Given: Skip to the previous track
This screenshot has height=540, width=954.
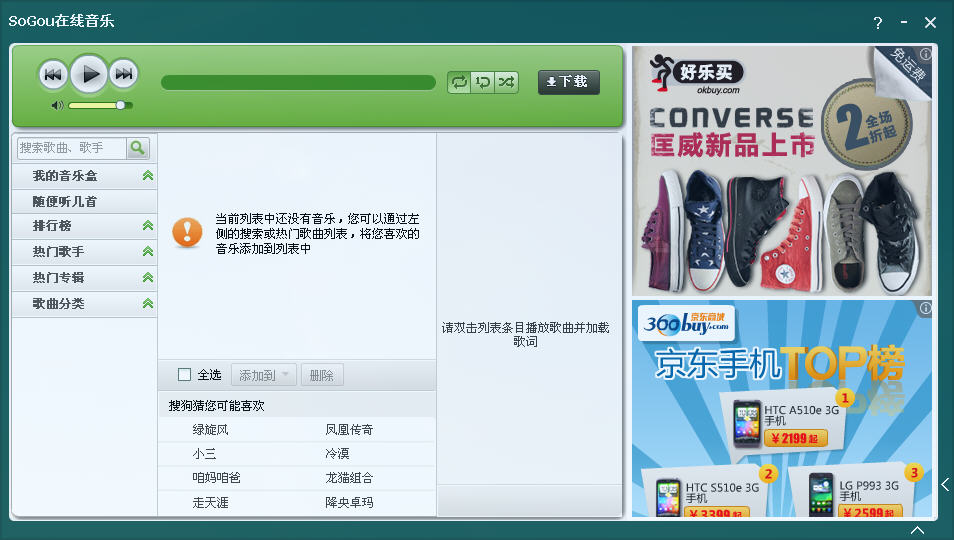Looking at the screenshot, I should point(52,74).
